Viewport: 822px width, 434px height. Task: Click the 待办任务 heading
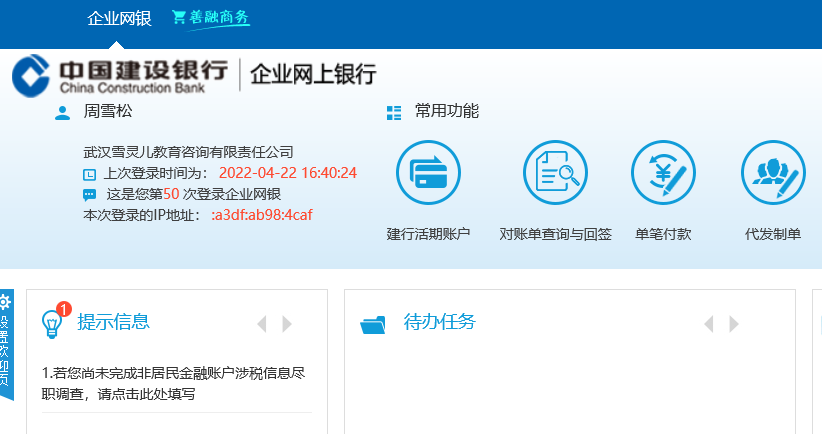439,322
